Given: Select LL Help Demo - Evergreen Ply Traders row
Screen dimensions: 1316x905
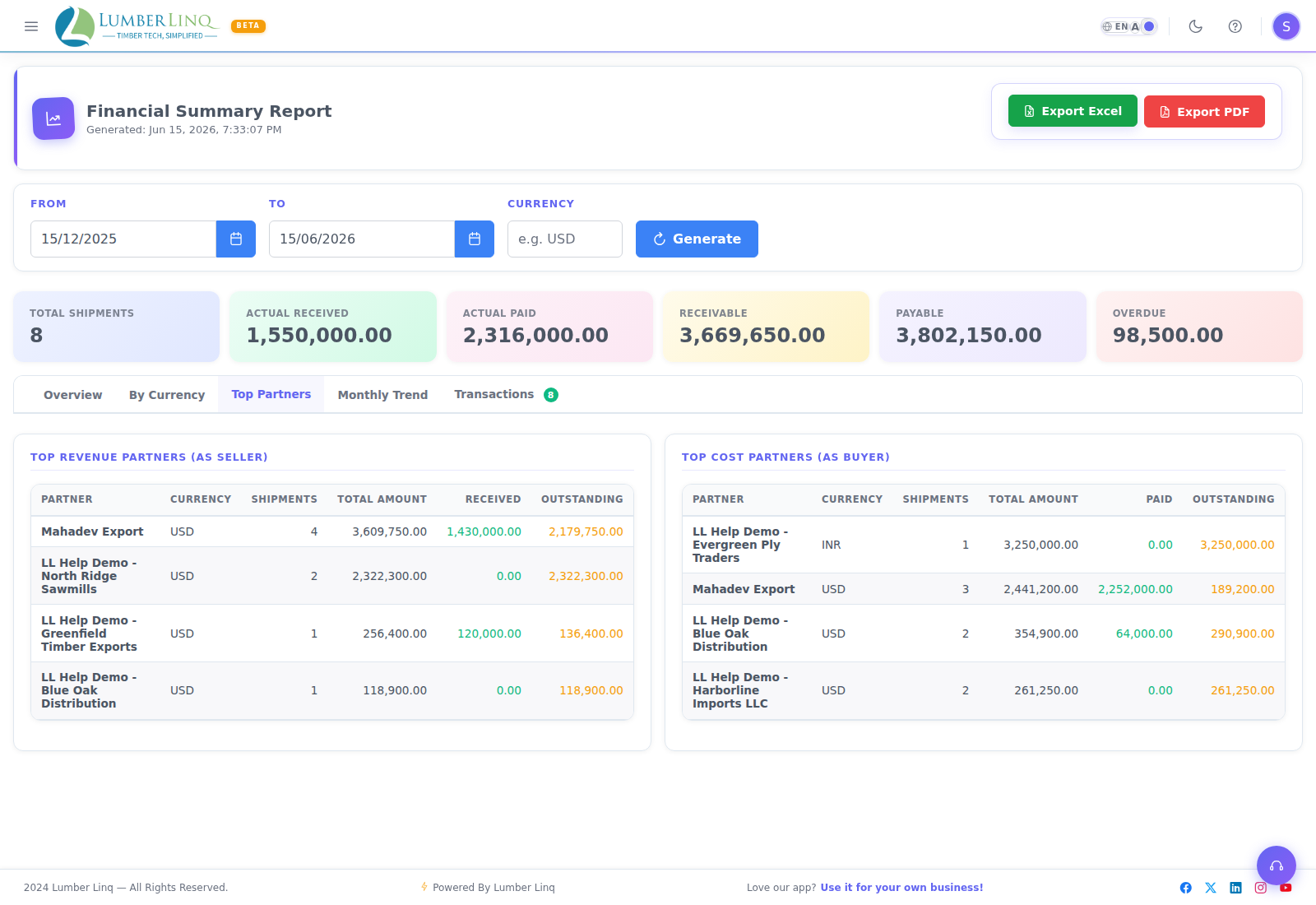Looking at the screenshot, I should coord(984,545).
